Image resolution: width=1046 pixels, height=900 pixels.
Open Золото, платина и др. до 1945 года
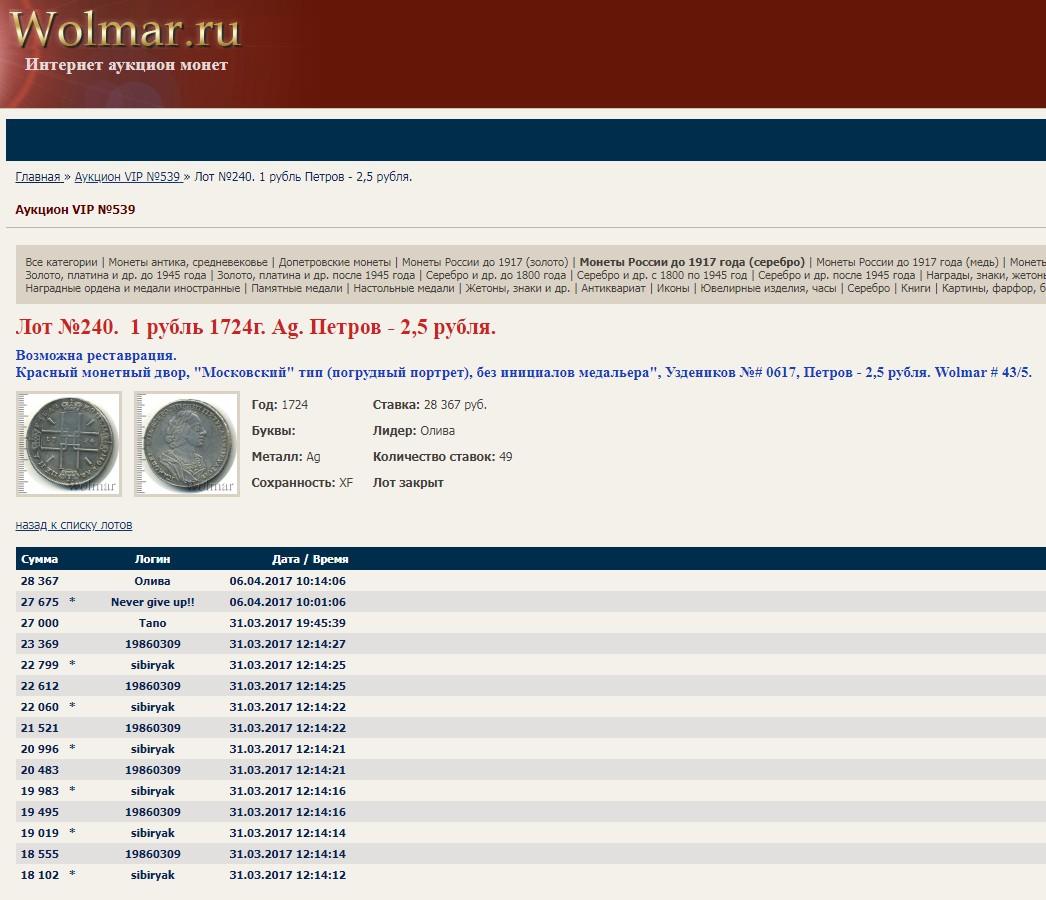(116, 275)
